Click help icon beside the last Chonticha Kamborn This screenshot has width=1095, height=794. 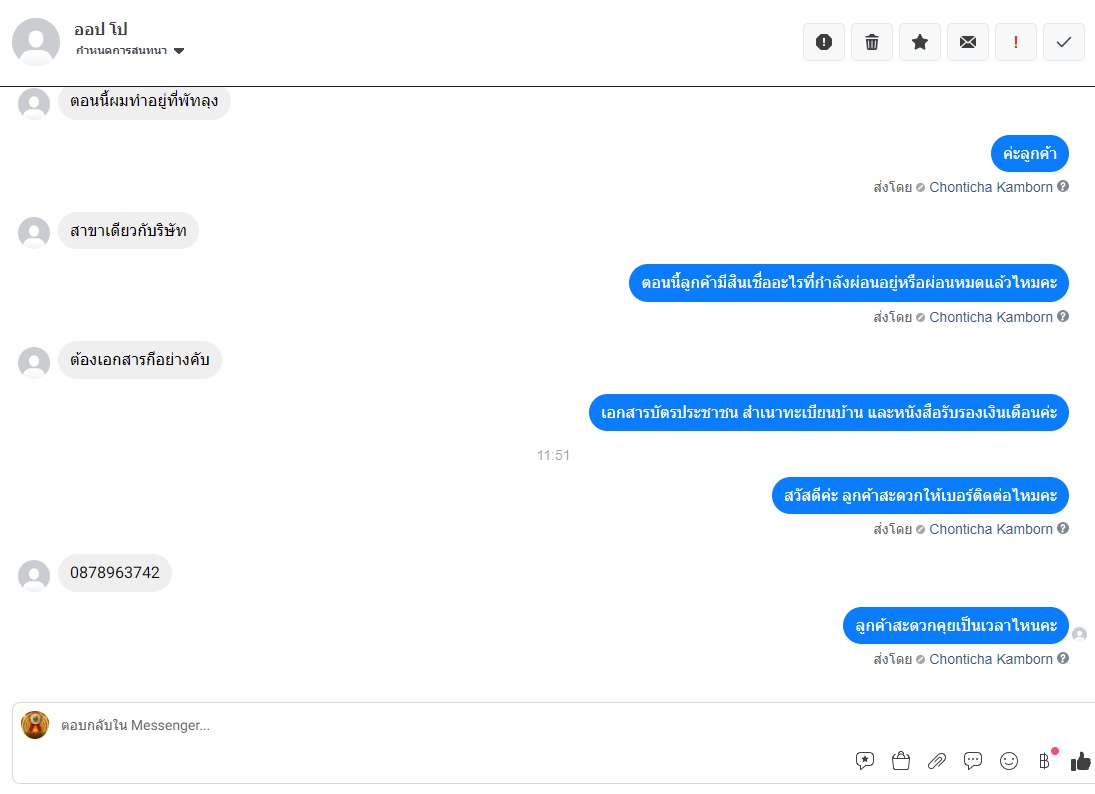pyautogui.click(x=1063, y=658)
